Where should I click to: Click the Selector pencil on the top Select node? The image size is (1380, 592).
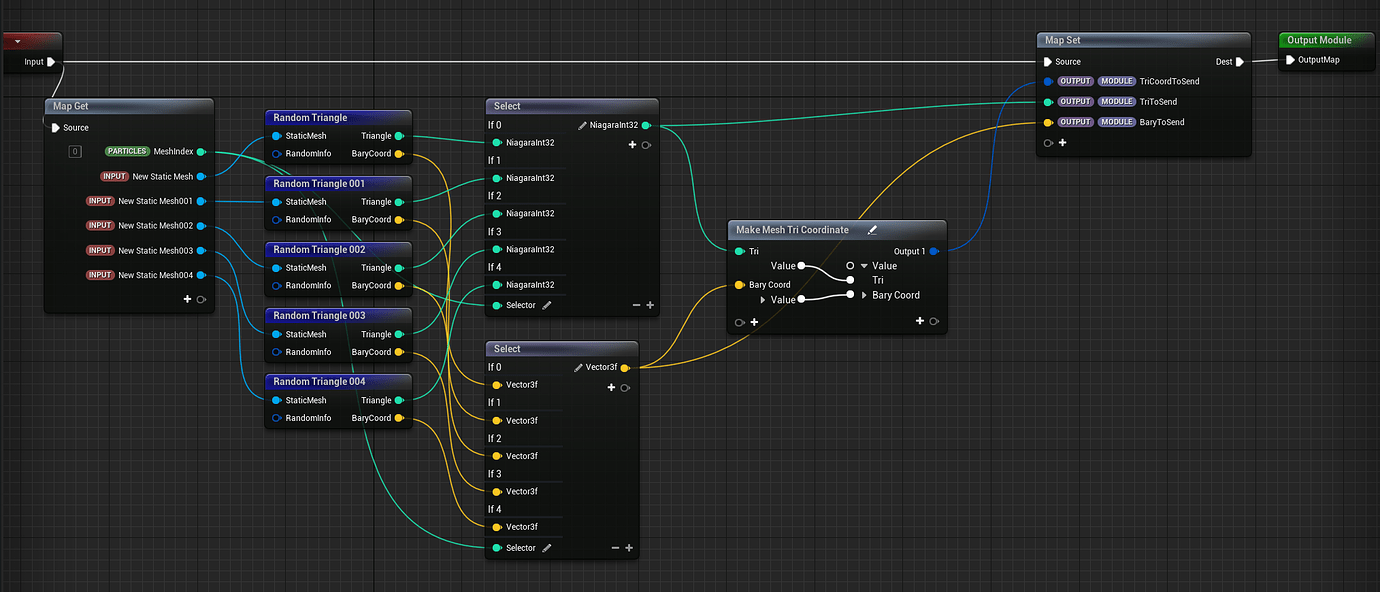coord(548,304)
